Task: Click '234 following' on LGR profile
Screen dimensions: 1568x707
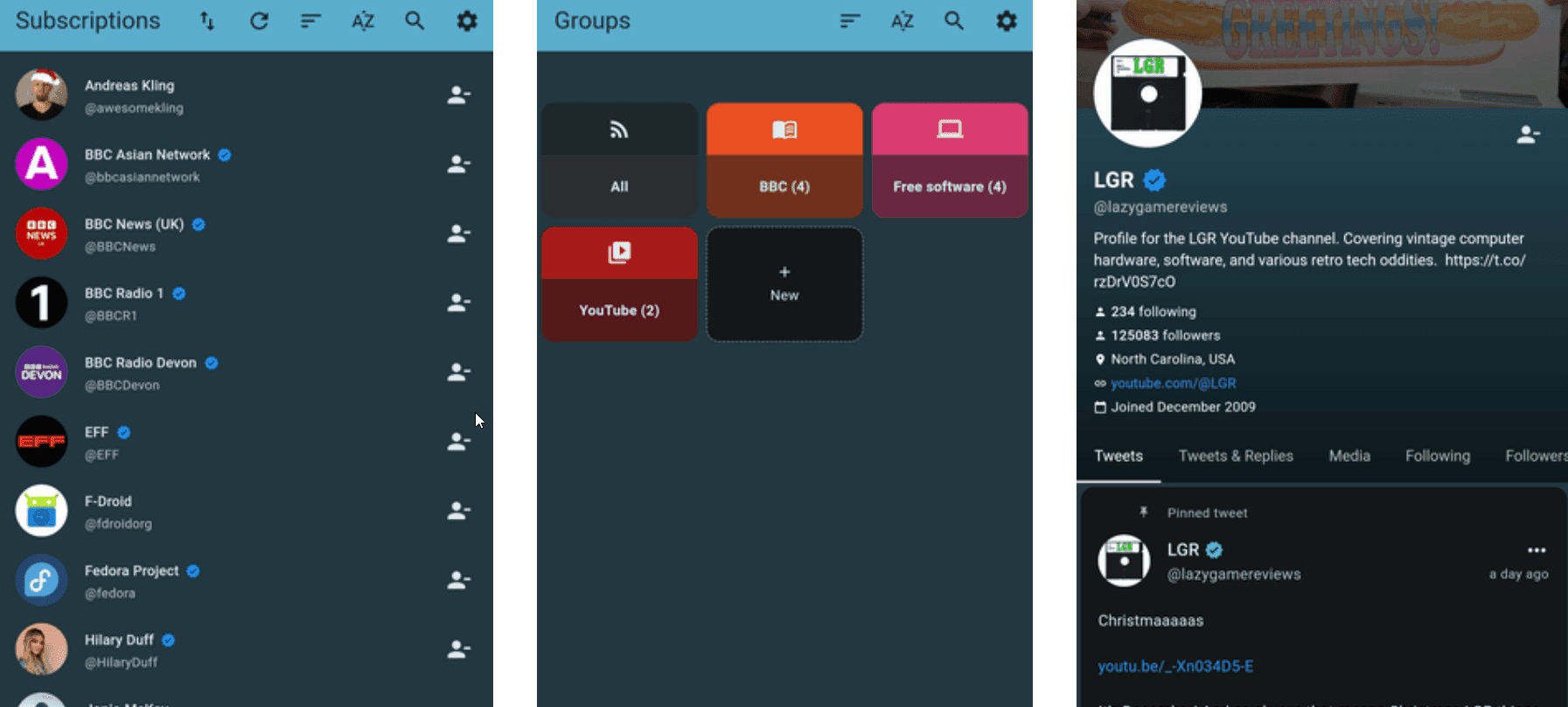Action: coord(1153,311)
